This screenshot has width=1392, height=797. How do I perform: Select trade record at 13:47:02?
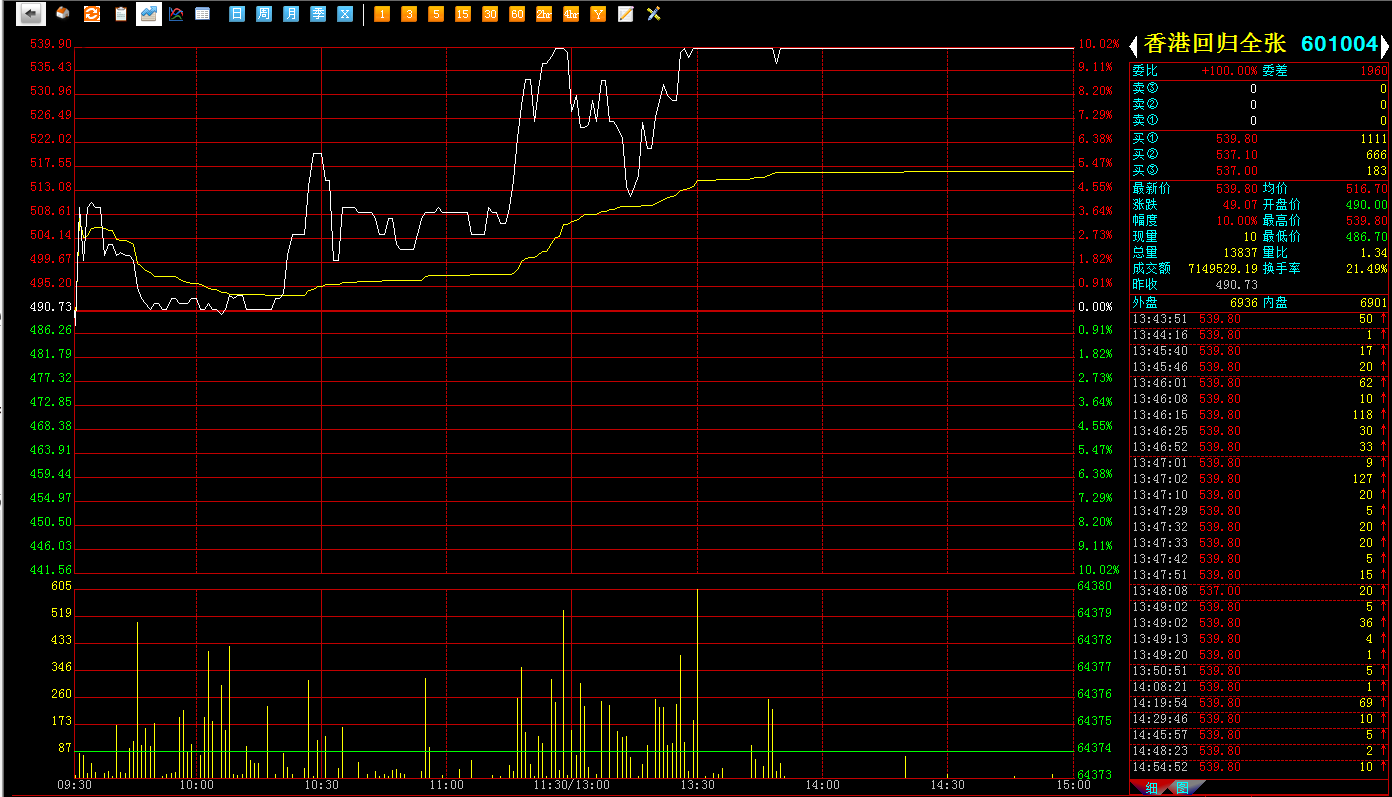coord(1260,479)
